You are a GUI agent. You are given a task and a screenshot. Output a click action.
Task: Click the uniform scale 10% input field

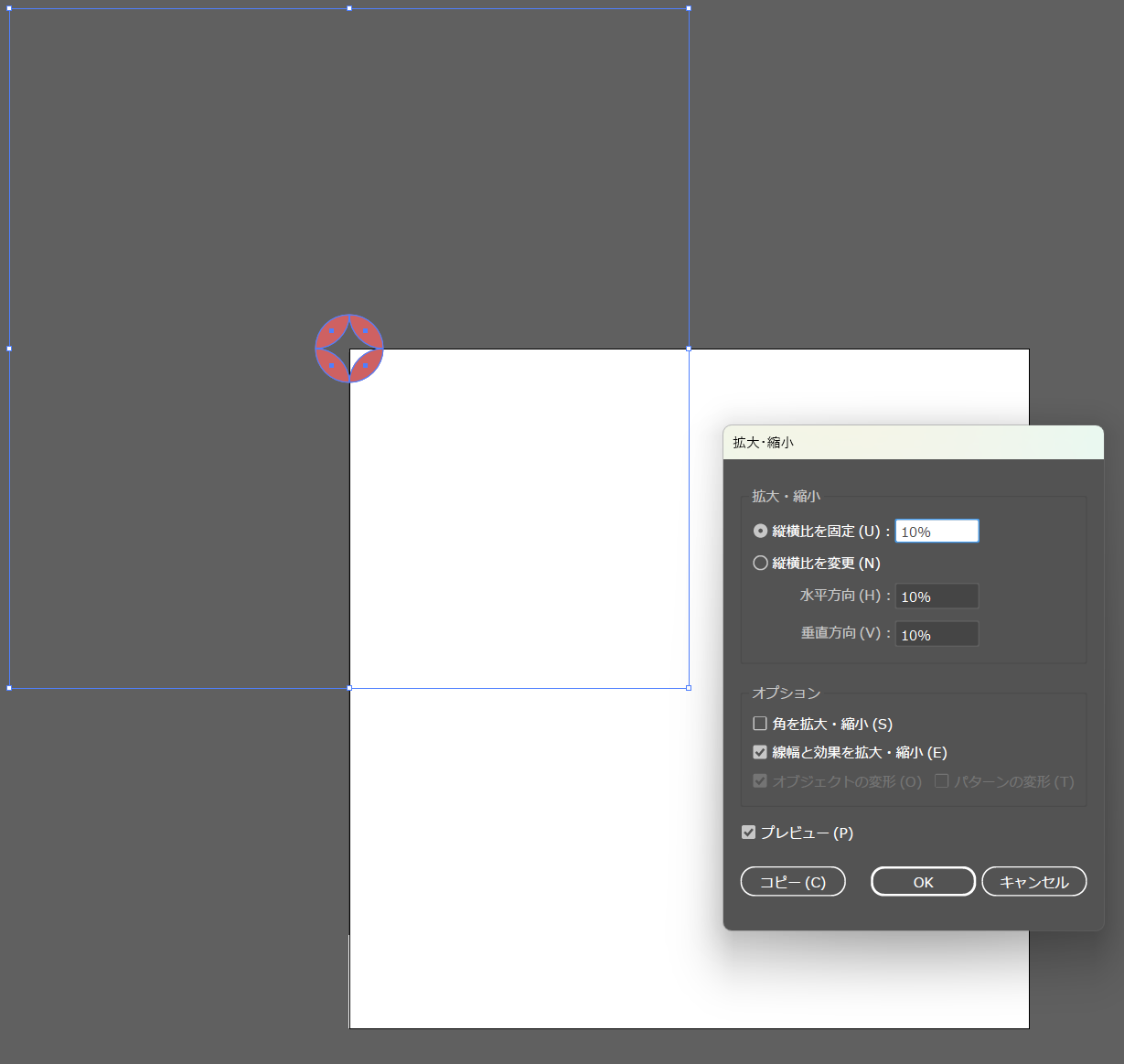tap(937, 532)
